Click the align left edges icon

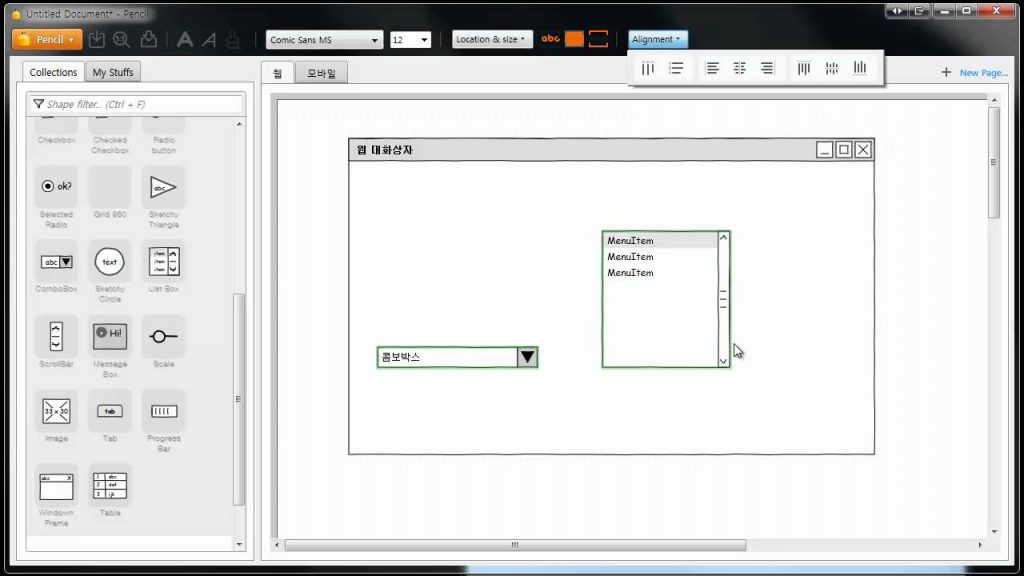point(712,68)
